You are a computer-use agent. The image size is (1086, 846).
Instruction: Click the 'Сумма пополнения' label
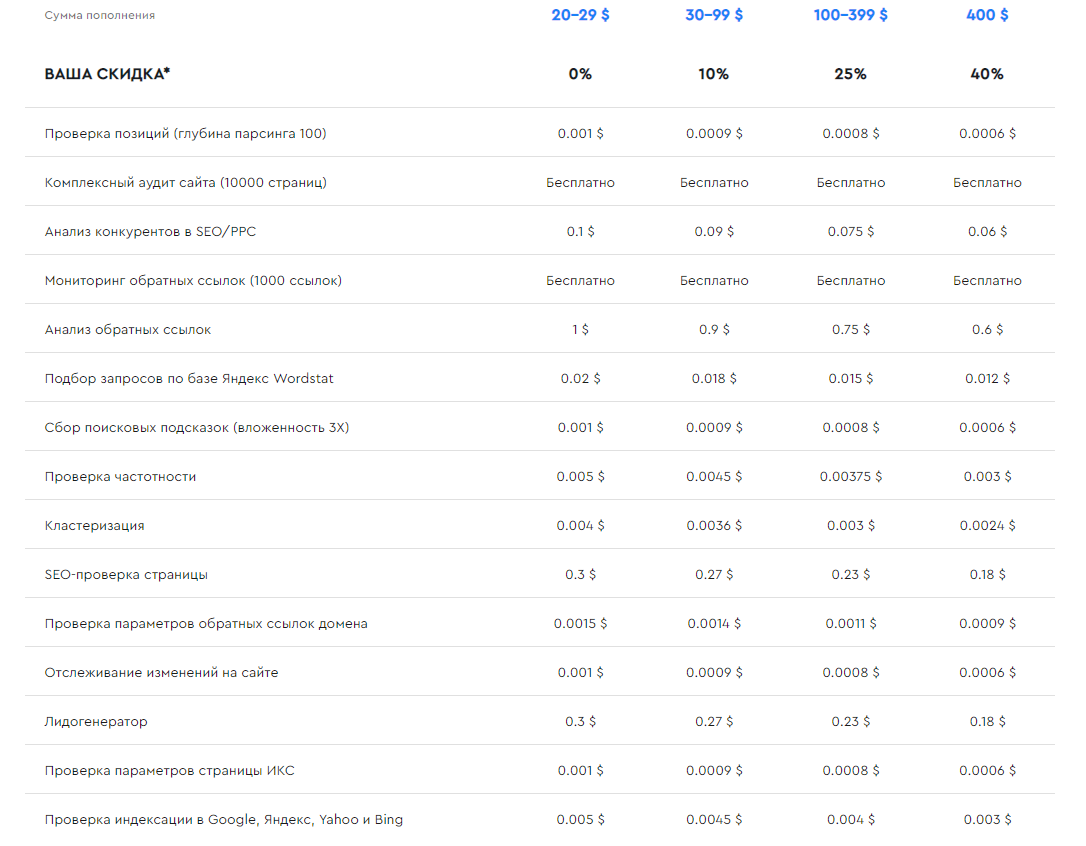(100, 15)
